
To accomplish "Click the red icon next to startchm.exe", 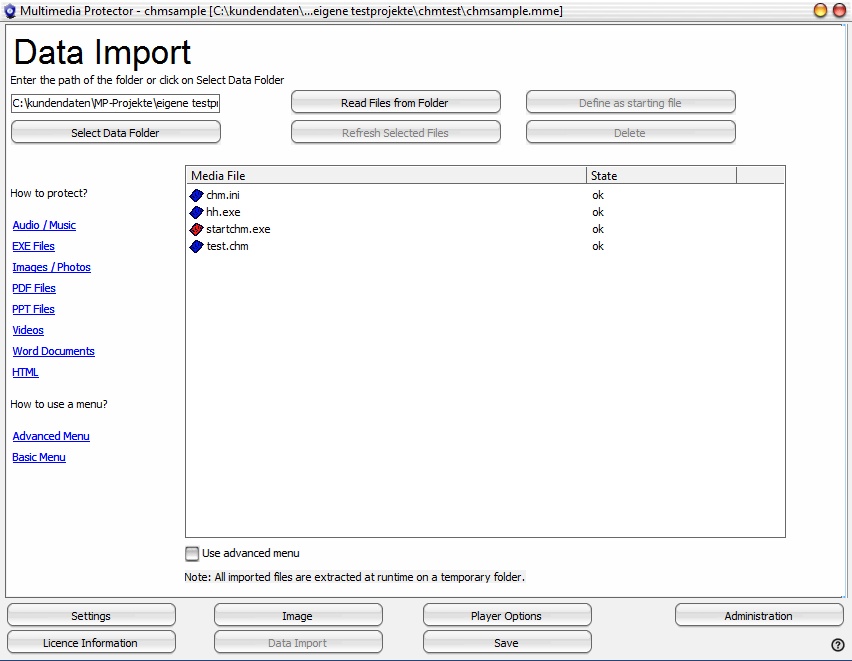I will pyautogui.click(x=196, y=229).
